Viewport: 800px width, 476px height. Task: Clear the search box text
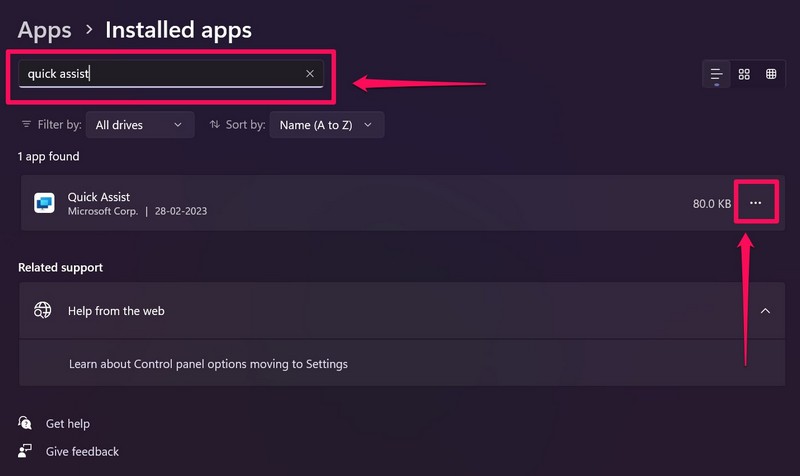pos(310,74)
